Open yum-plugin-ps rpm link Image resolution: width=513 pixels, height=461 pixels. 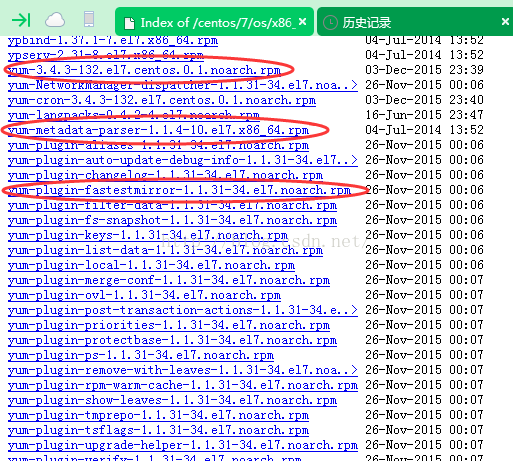(141, 355)
